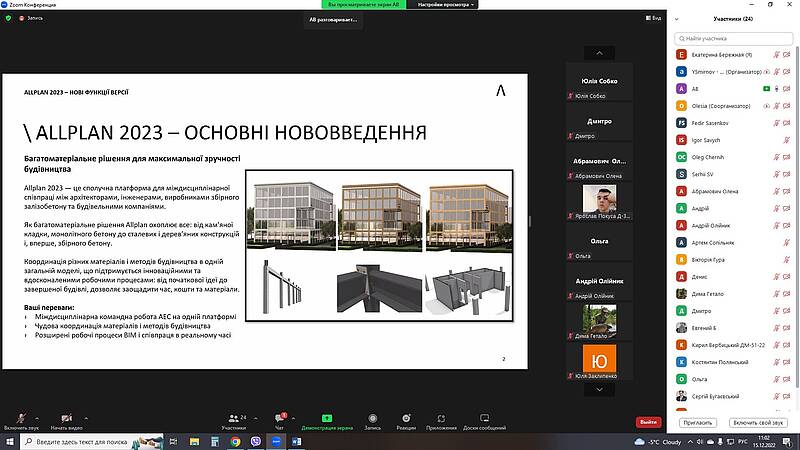
Task: Click Fedir Sasenkov participant entry
Action: coord(733,123)
